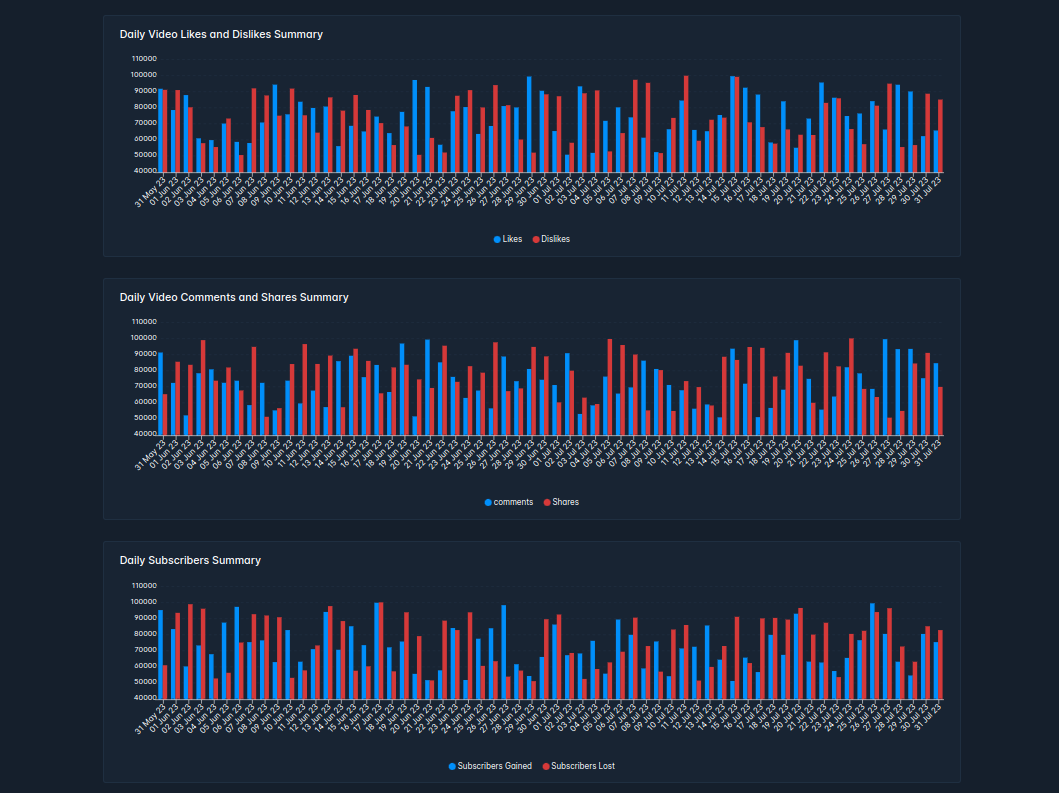Click the 80000 axis label in Subscribers chart
1059x793 pixels.
point(145,634)
